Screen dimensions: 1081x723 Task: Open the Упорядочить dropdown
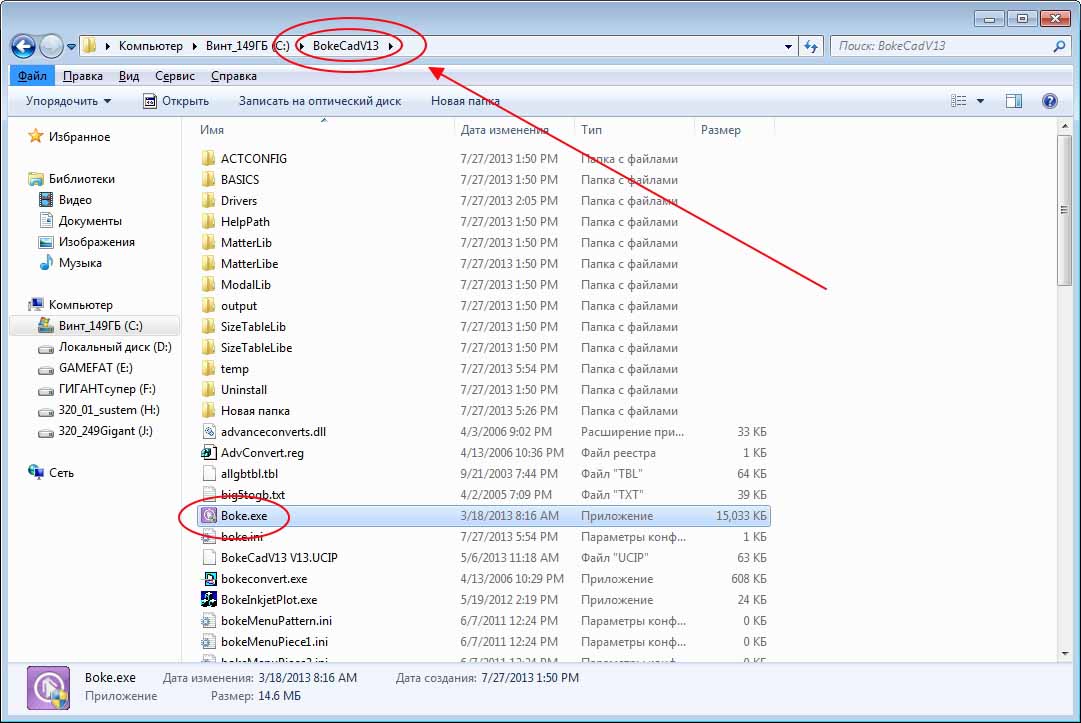tap(68, 101)
